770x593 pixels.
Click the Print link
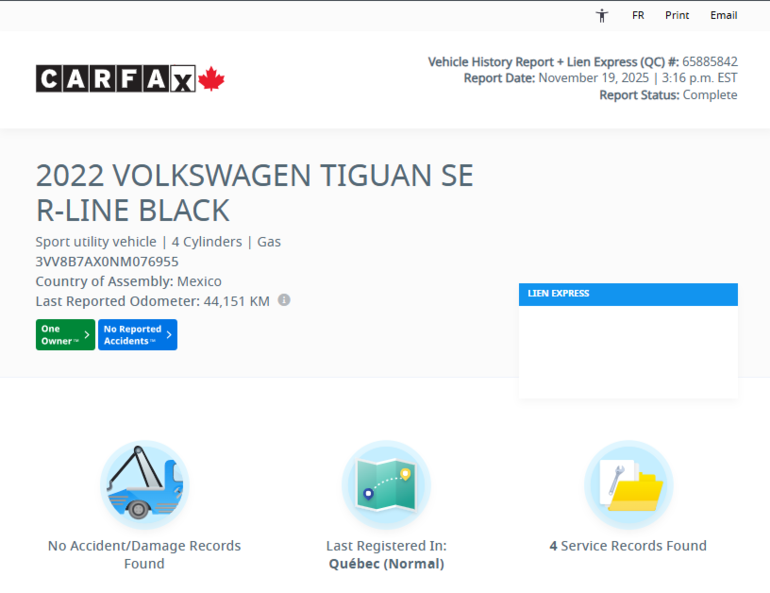(x=677, y=15)
